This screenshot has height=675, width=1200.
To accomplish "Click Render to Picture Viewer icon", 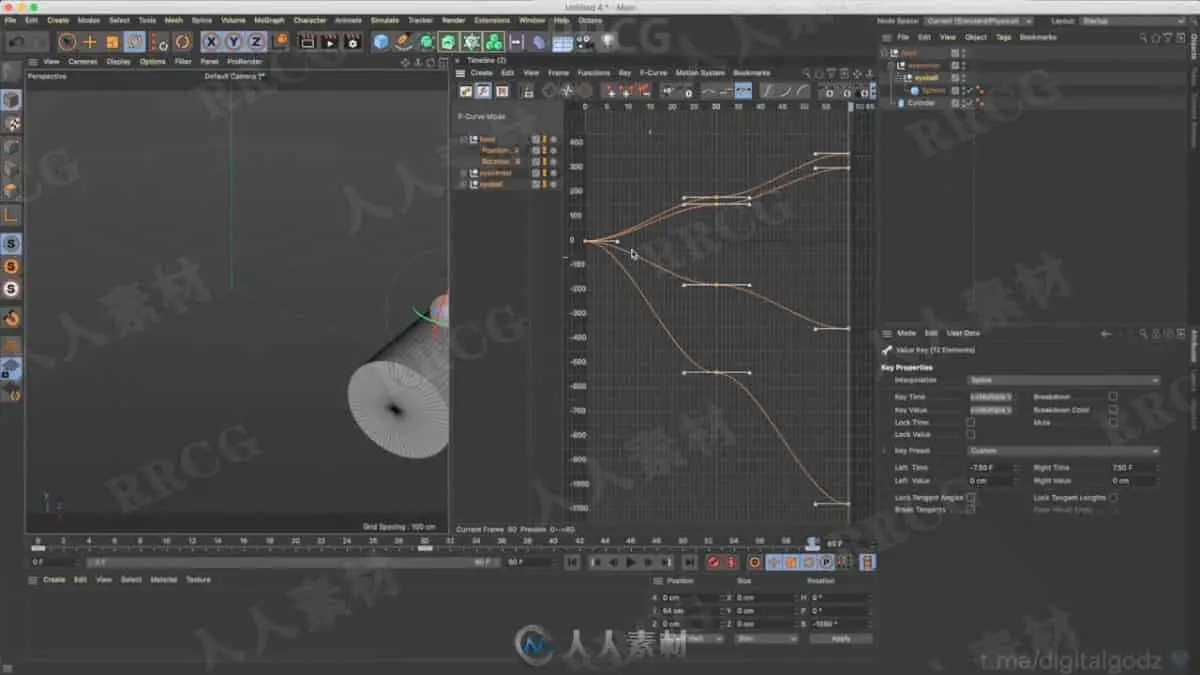I will click(x=330, y=42).
